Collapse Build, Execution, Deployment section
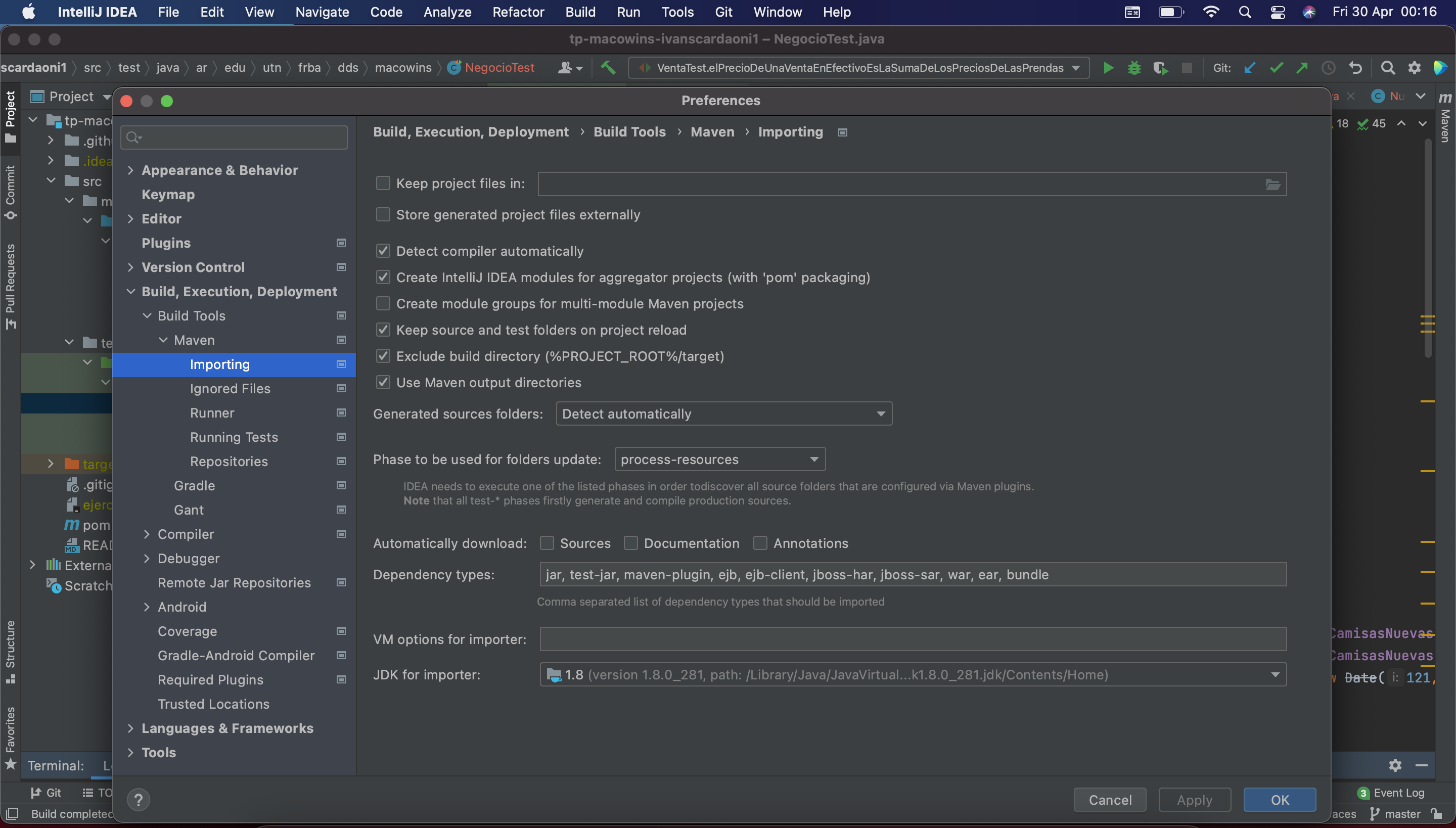The image size is (1456, 828). (131, 291)
